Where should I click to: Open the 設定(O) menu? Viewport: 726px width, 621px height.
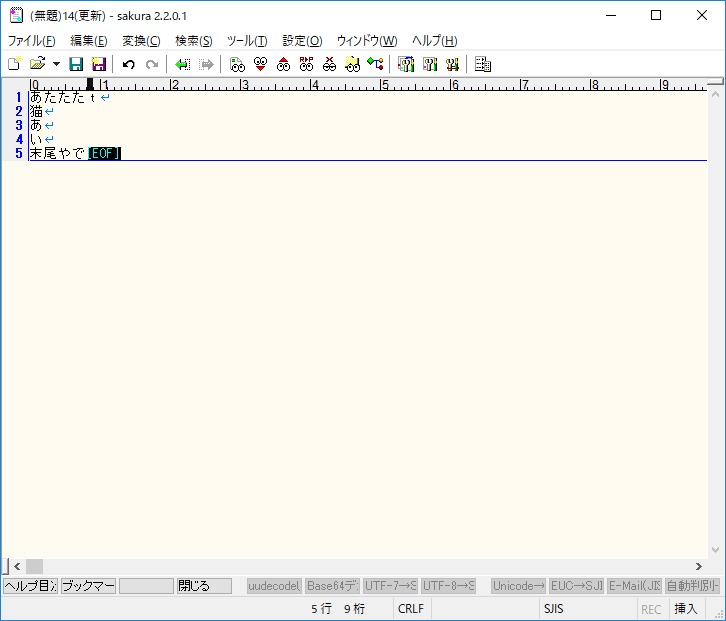[x=302, y=41]
